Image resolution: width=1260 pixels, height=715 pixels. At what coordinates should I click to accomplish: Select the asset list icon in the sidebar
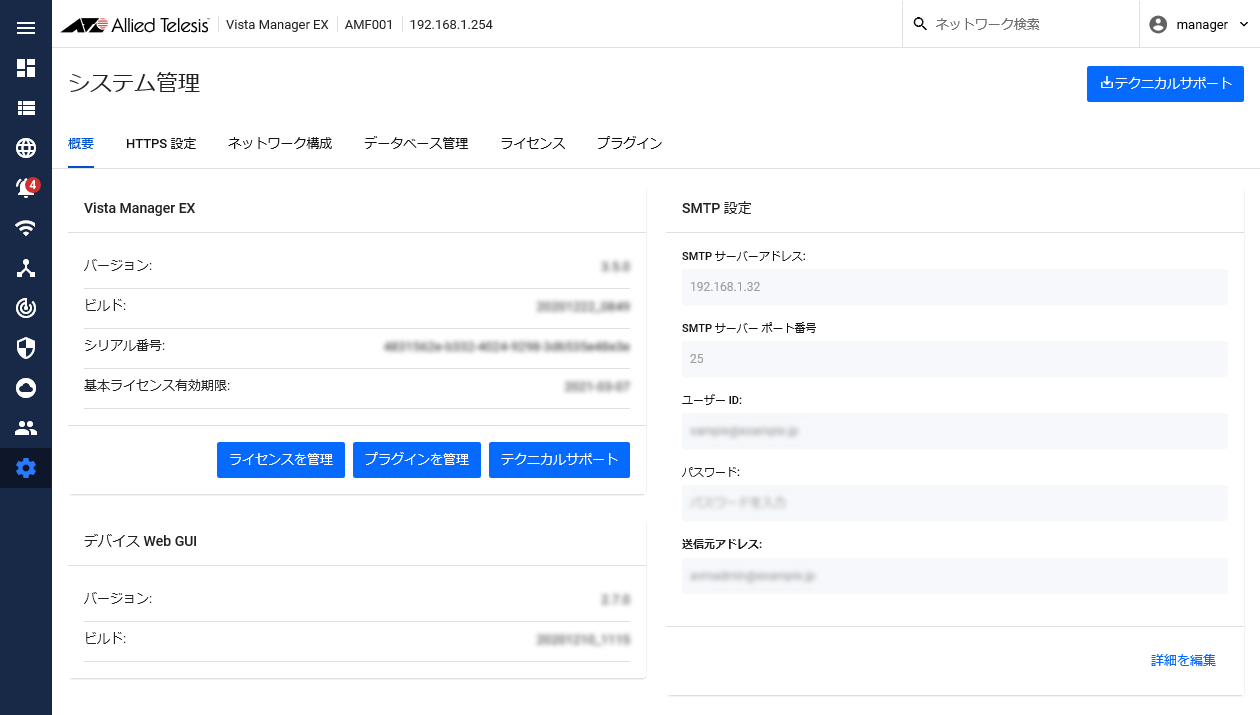pos(26,107)
